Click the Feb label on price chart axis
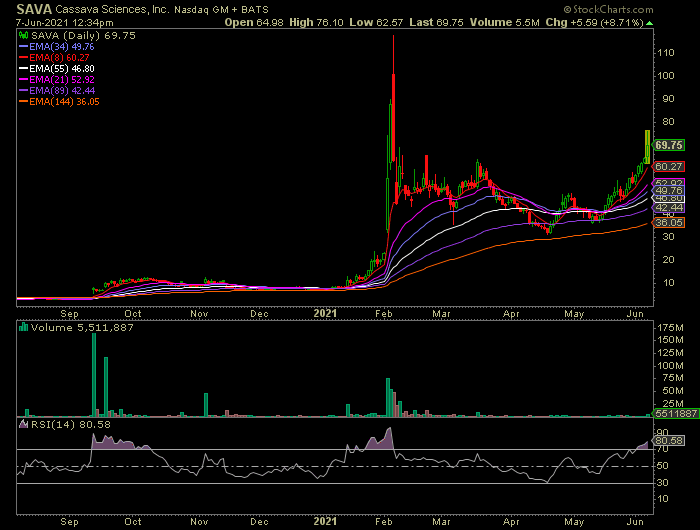Image resolution: width=700 pixels, height=530 pixels. 383,313
